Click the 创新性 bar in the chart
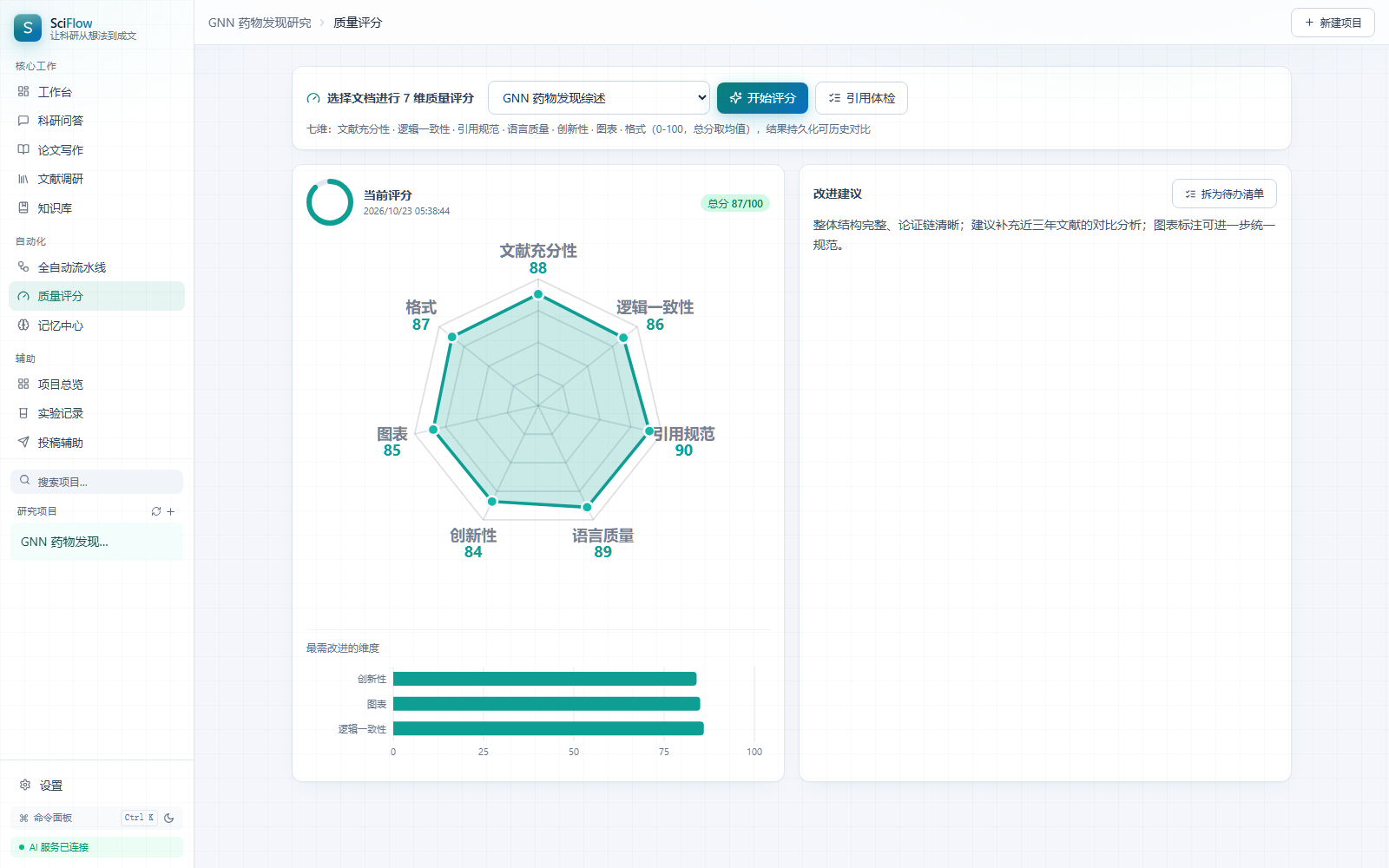Screen dimensions: 1389x868 (x=544, y=679)
